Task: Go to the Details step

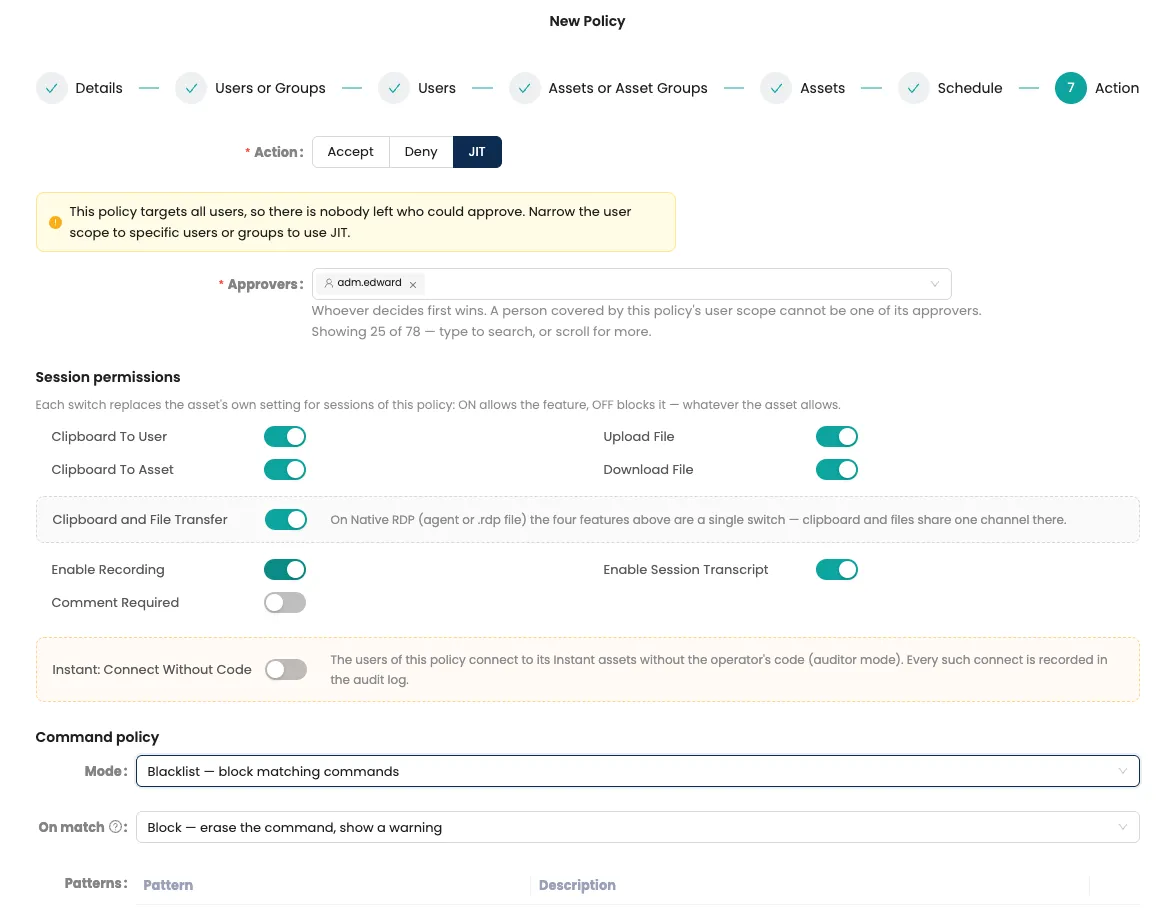Action: point(99,88)
